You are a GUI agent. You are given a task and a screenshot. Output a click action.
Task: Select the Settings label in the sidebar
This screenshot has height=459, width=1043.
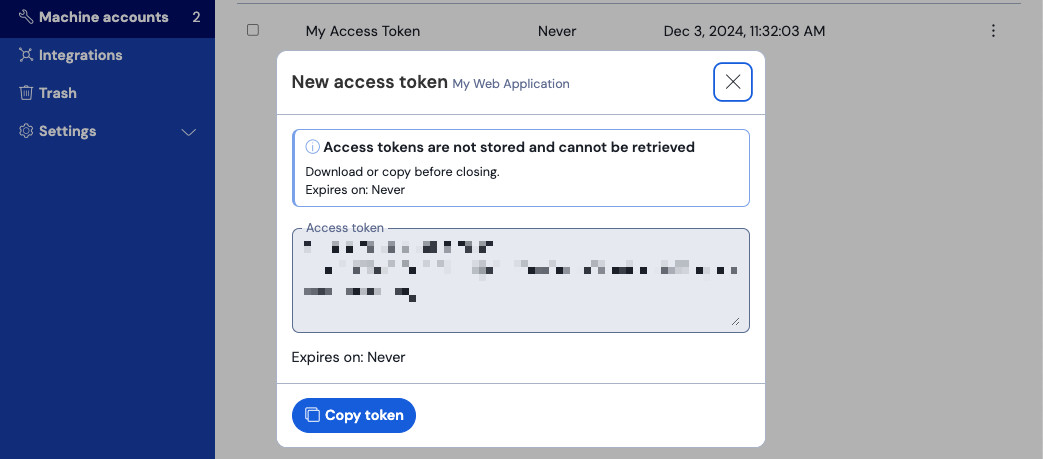coord(67,131)
